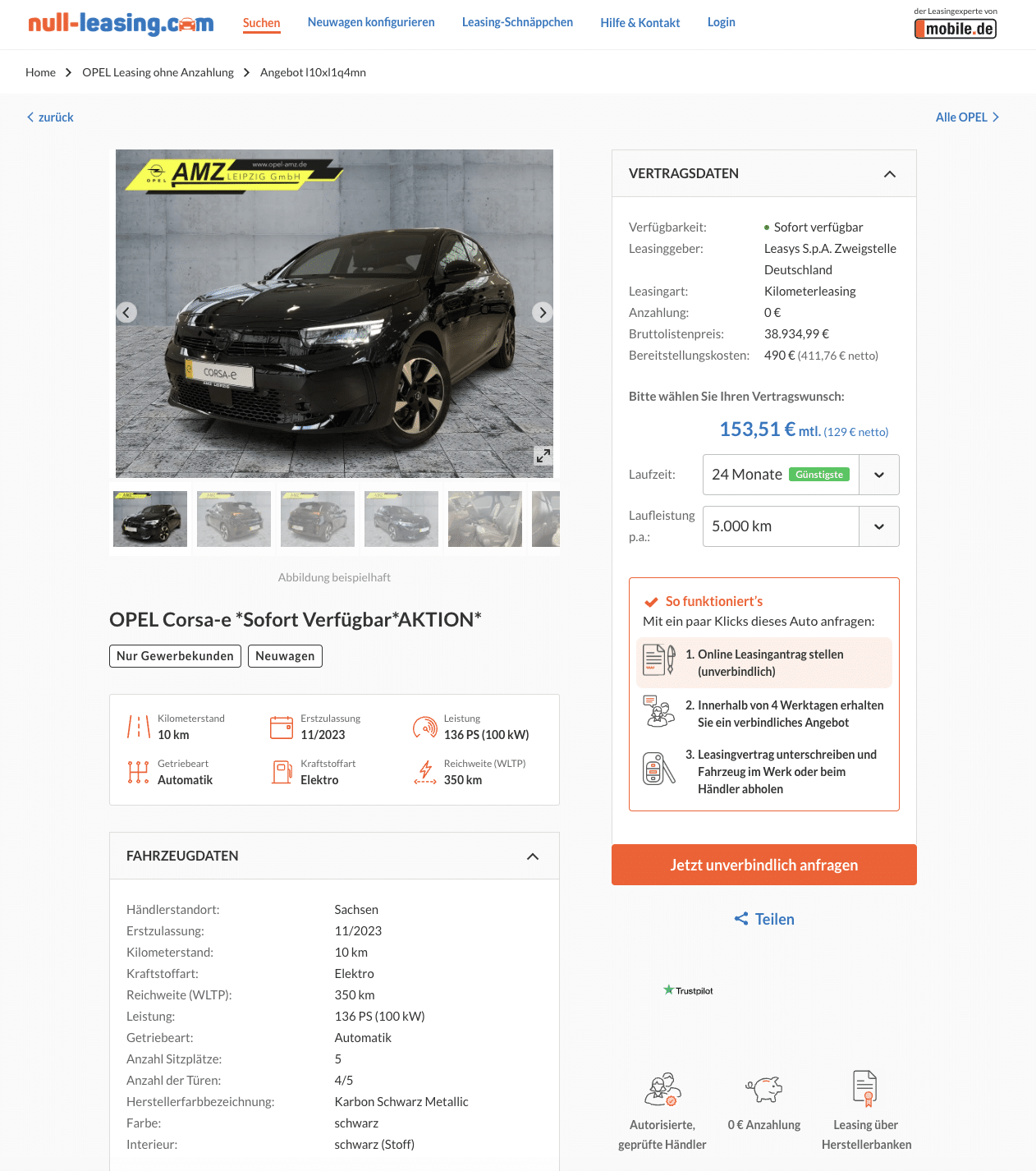Open fullscreen view of car image
The height and width of the screenshot is (1171, 1036).
click(x=543, y=456)
